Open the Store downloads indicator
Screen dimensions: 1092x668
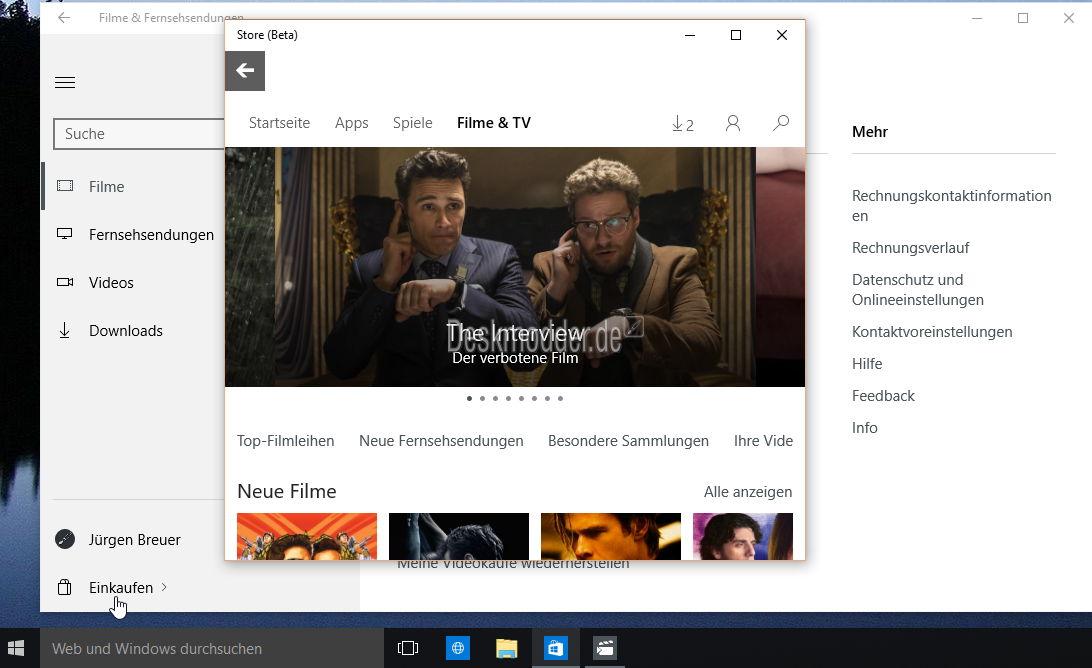tap(682, 123)
